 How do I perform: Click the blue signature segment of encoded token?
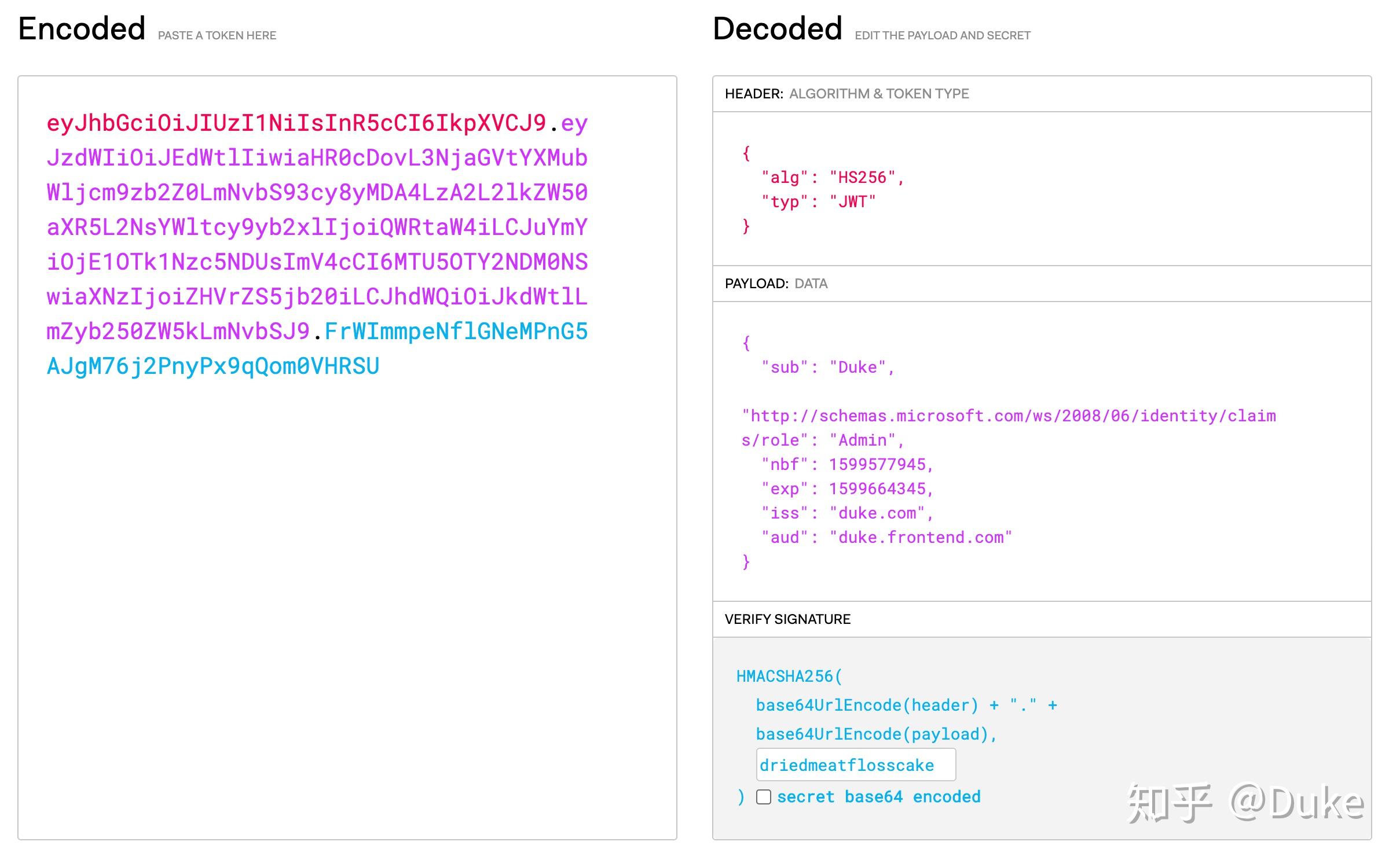tap(212, 366)
